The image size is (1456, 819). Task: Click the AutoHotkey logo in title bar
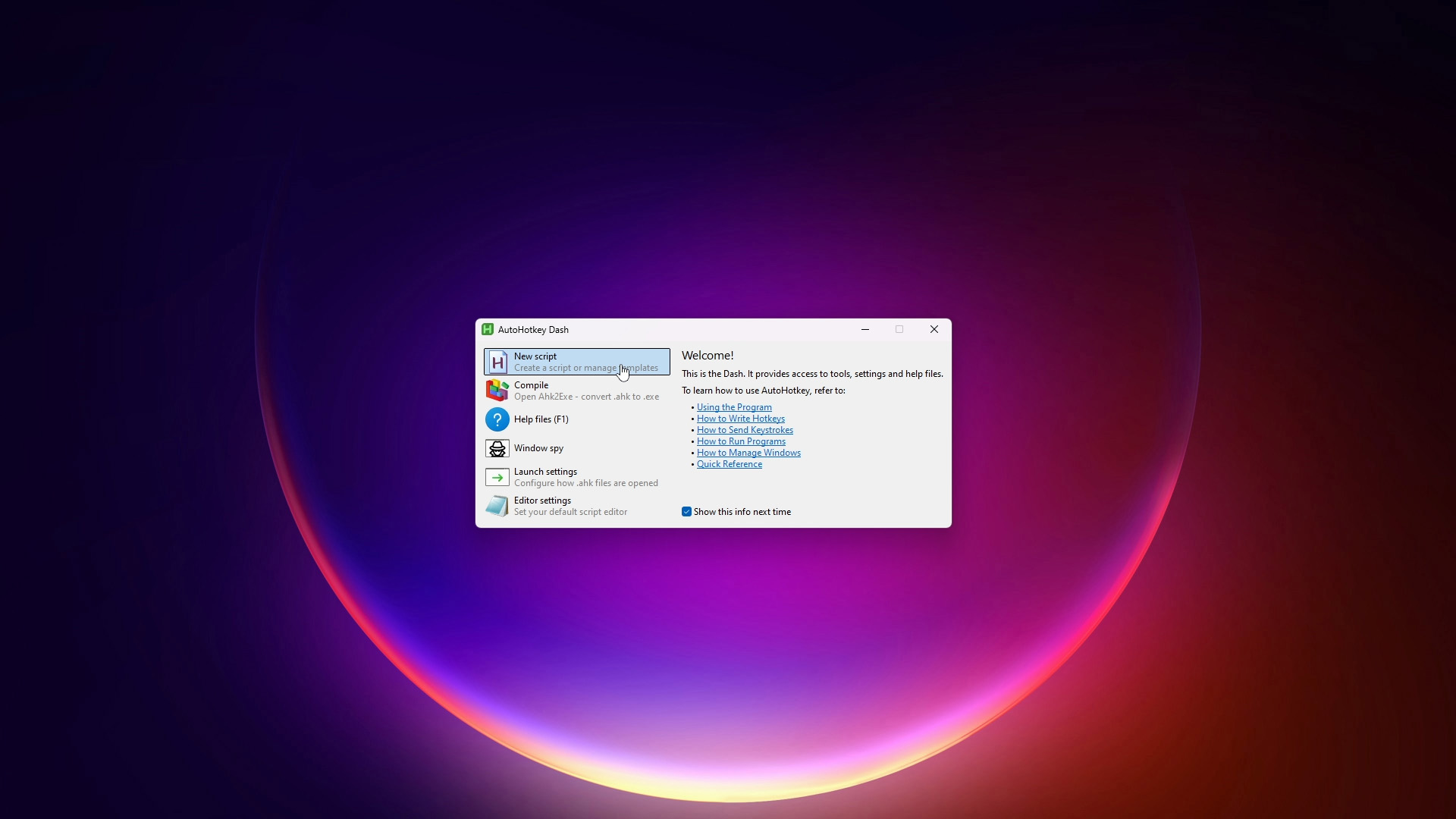click(x=488, y=329)
